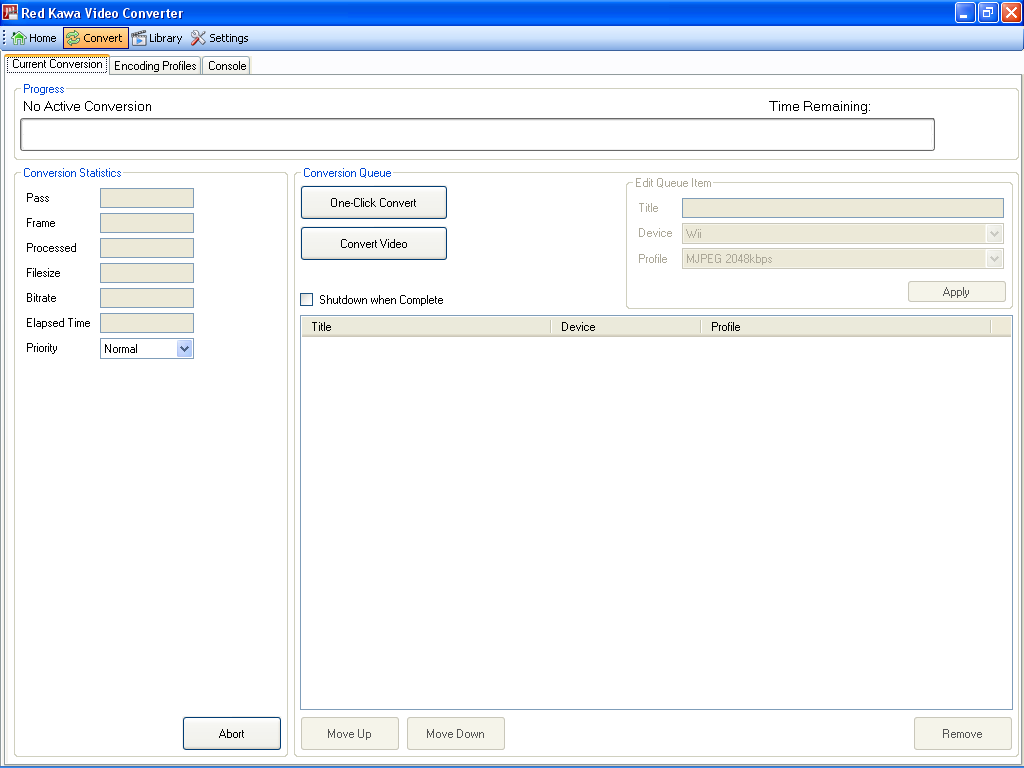Sort queue by Device column header

625,327
